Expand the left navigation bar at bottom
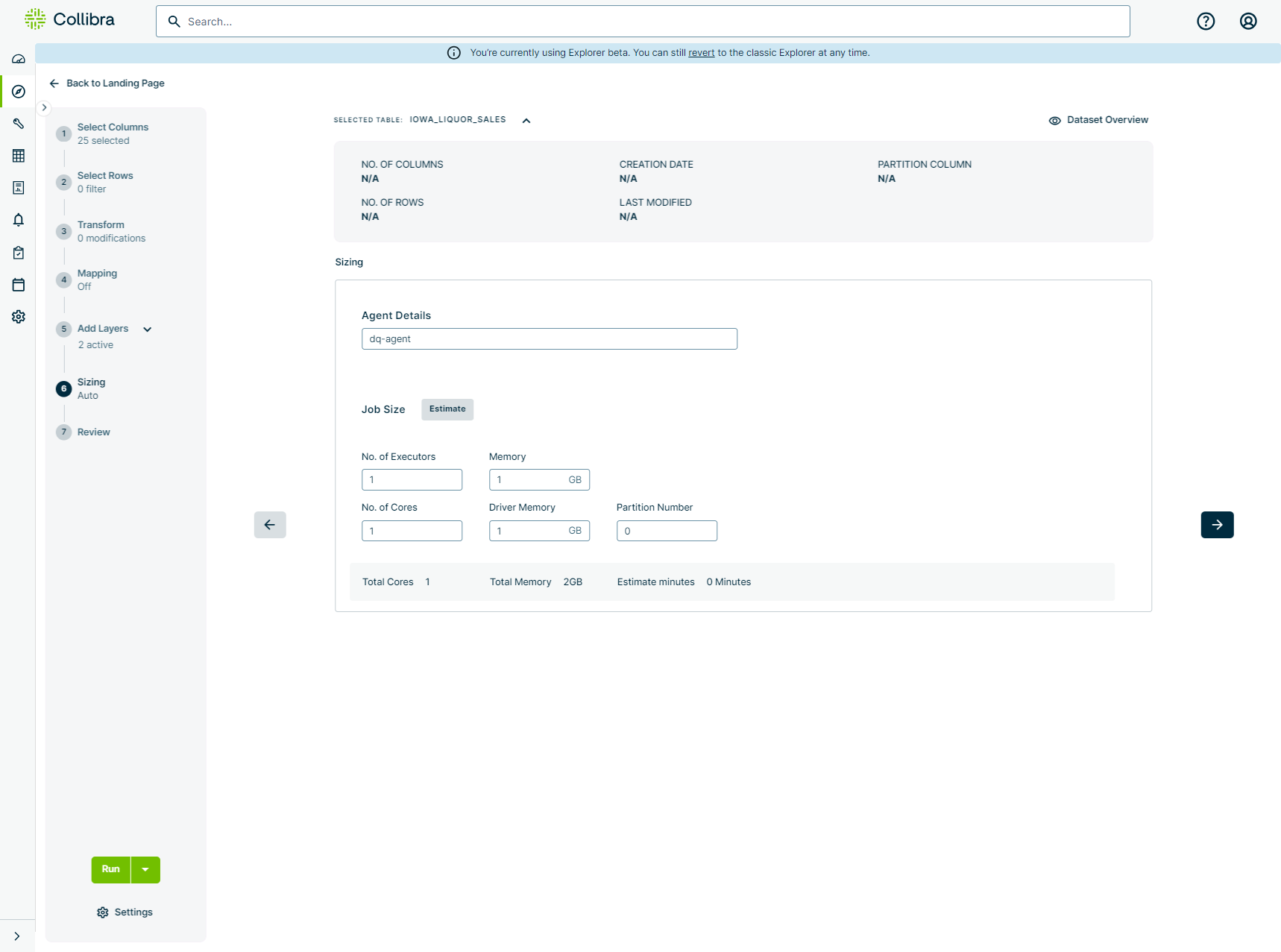The image size is (1281, 952). 16,936
